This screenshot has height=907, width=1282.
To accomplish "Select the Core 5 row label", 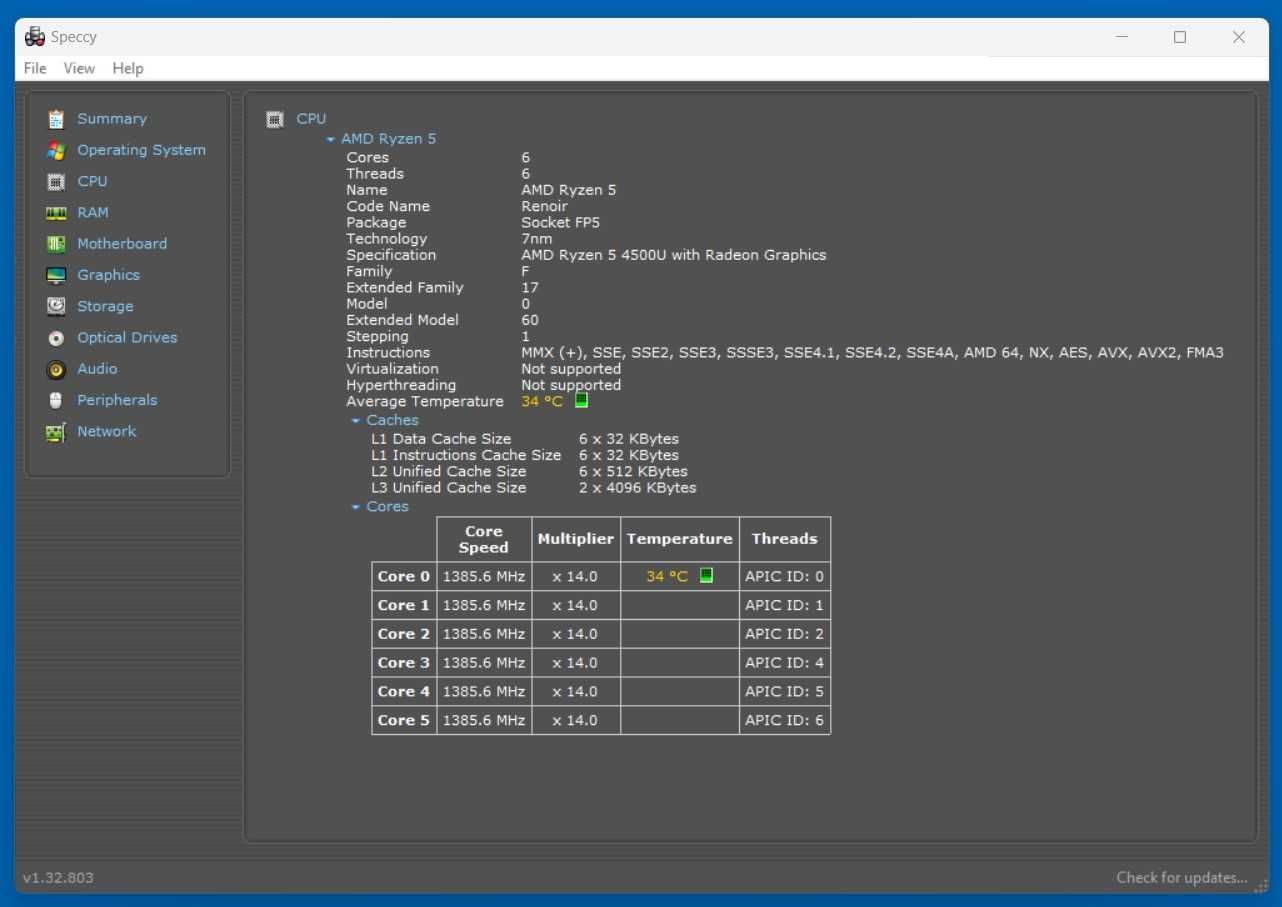I will [x=404, y=720].
